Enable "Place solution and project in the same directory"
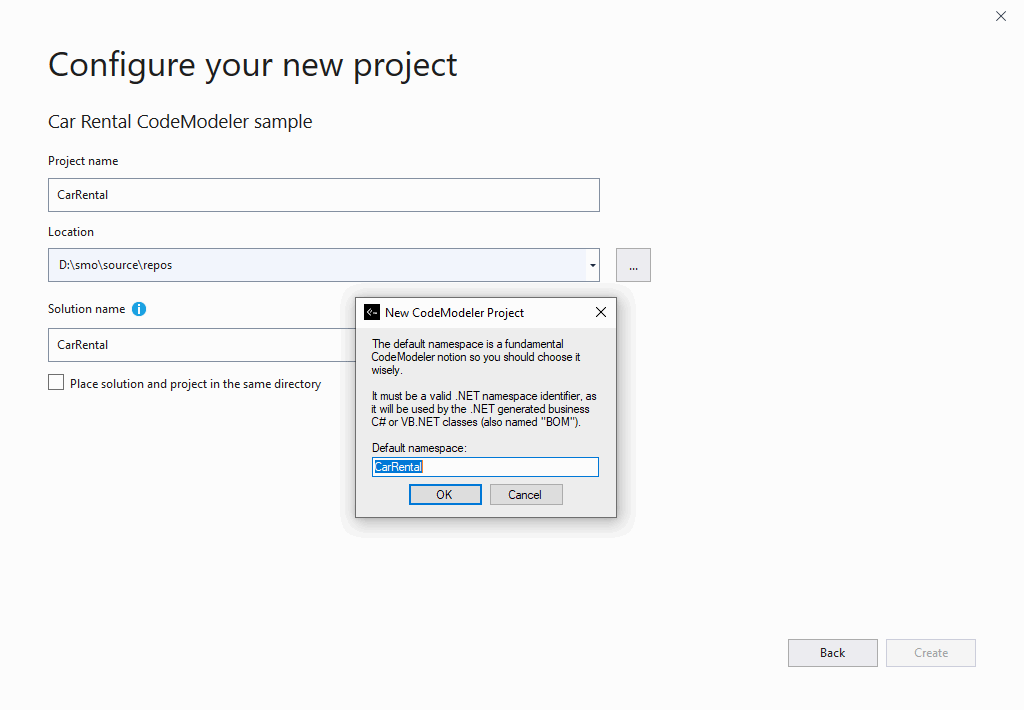1024x710 pixels. pos(56,382)
